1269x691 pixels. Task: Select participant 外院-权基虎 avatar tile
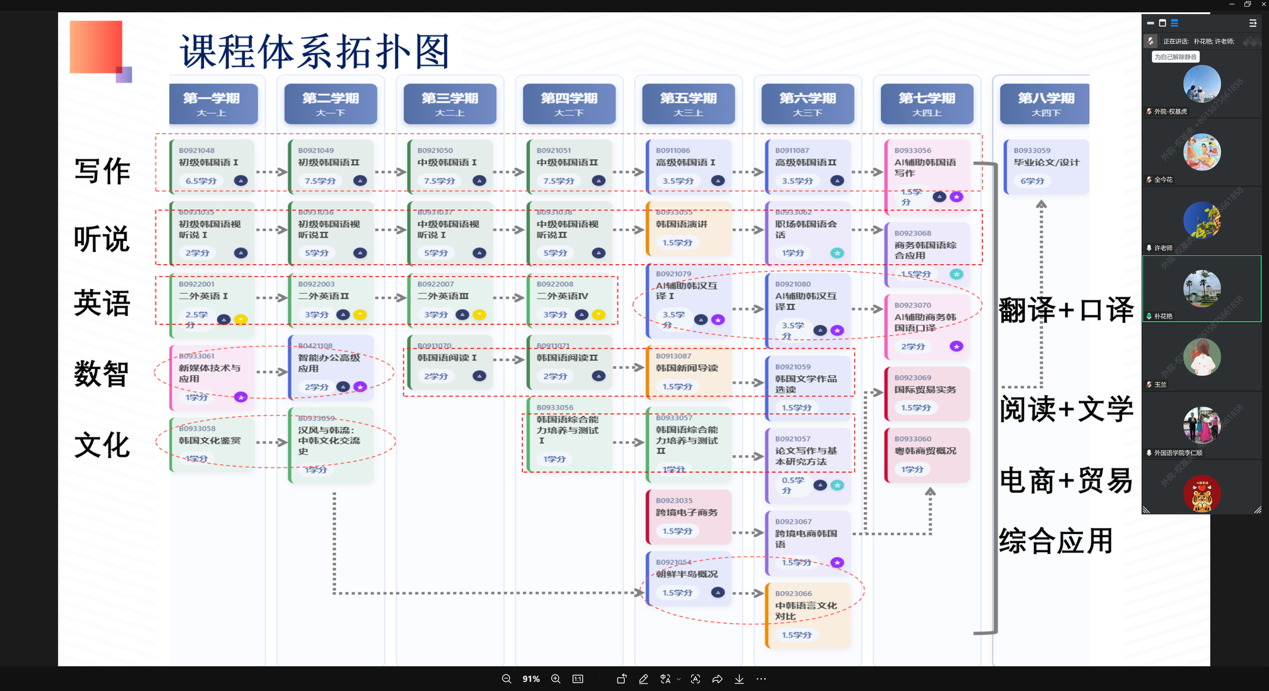[1201, 85]
